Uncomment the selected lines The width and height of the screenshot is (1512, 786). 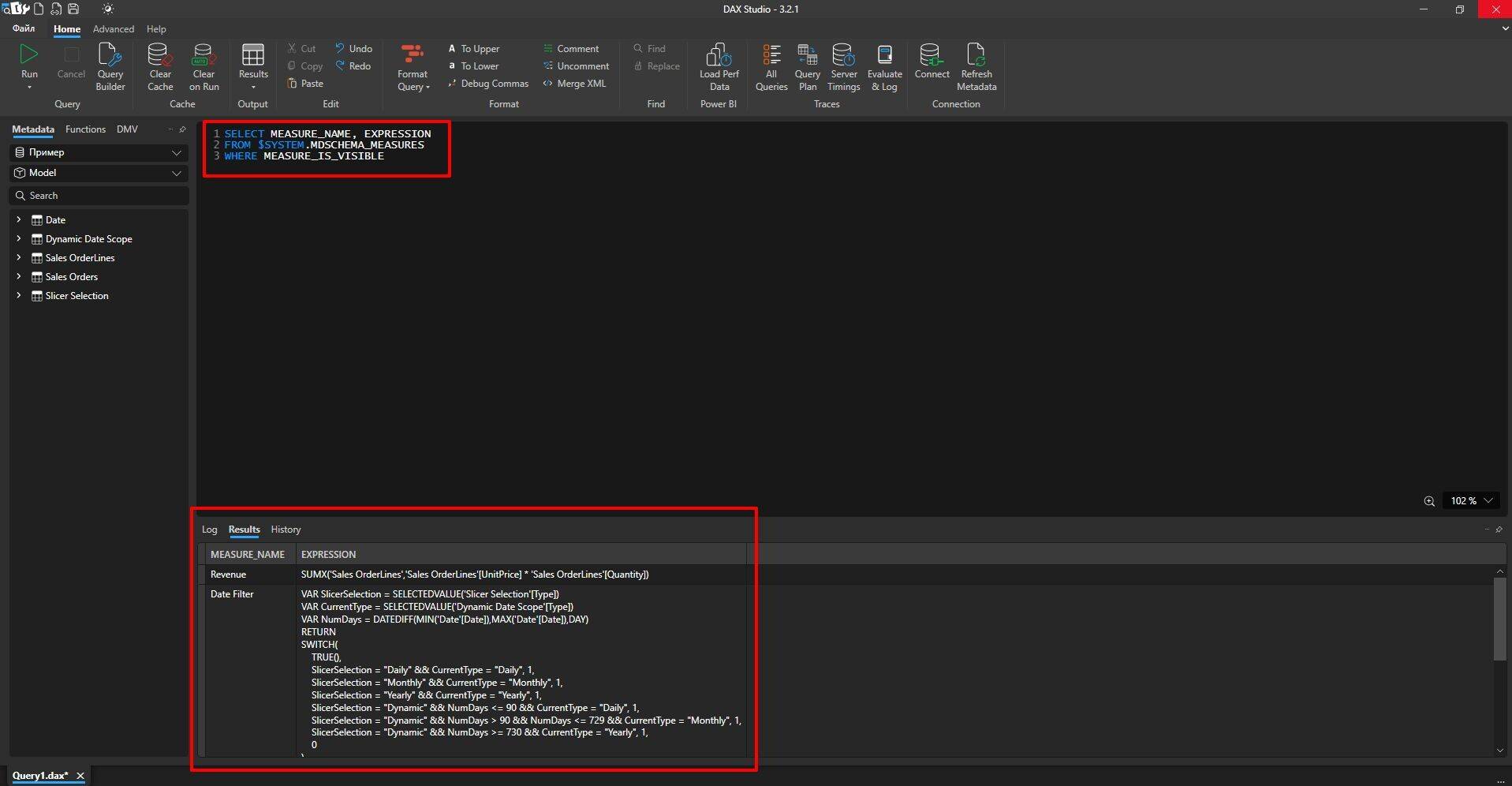coord(576,66)
